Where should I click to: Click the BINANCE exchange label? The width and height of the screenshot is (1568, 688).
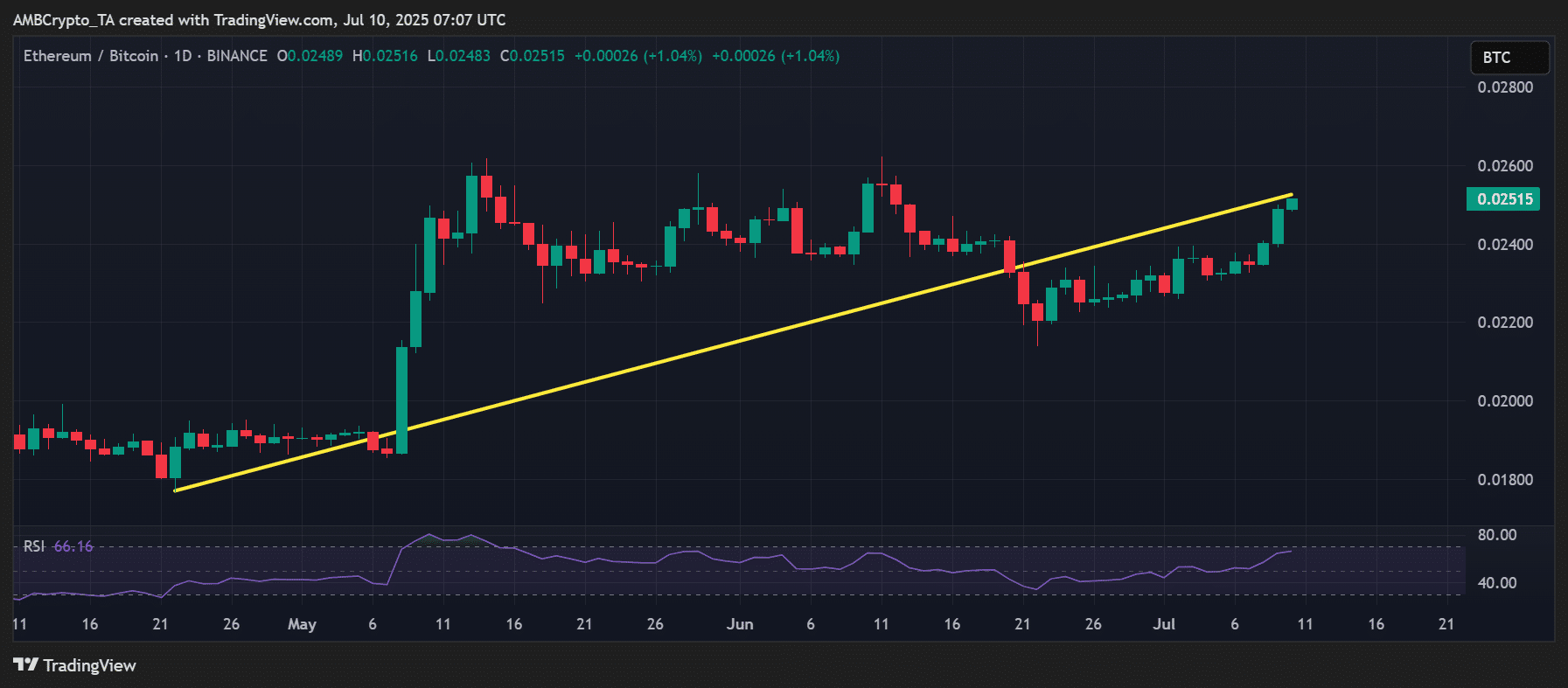[237, 56]
